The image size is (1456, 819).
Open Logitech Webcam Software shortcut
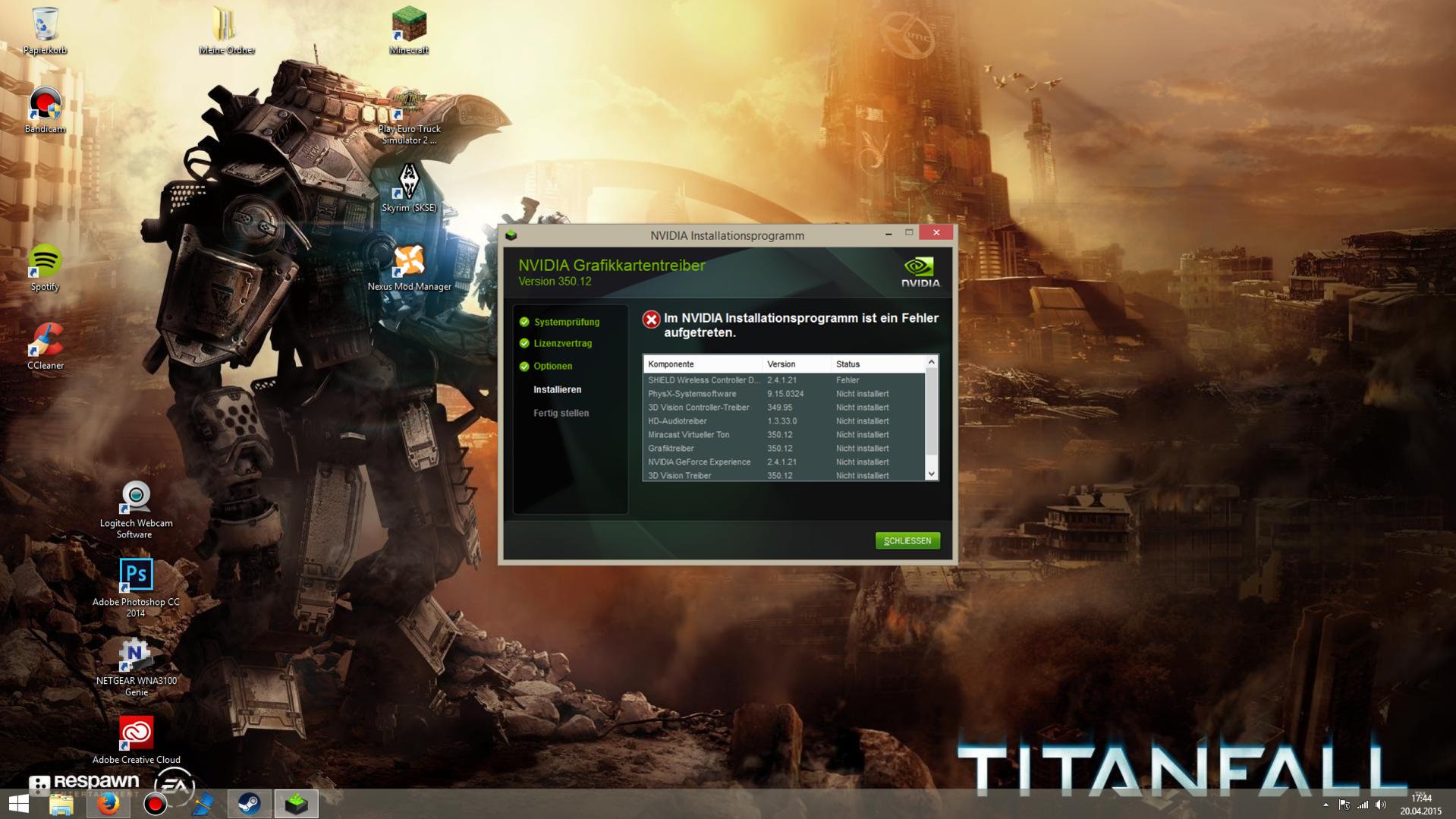[x=136, y=509]
